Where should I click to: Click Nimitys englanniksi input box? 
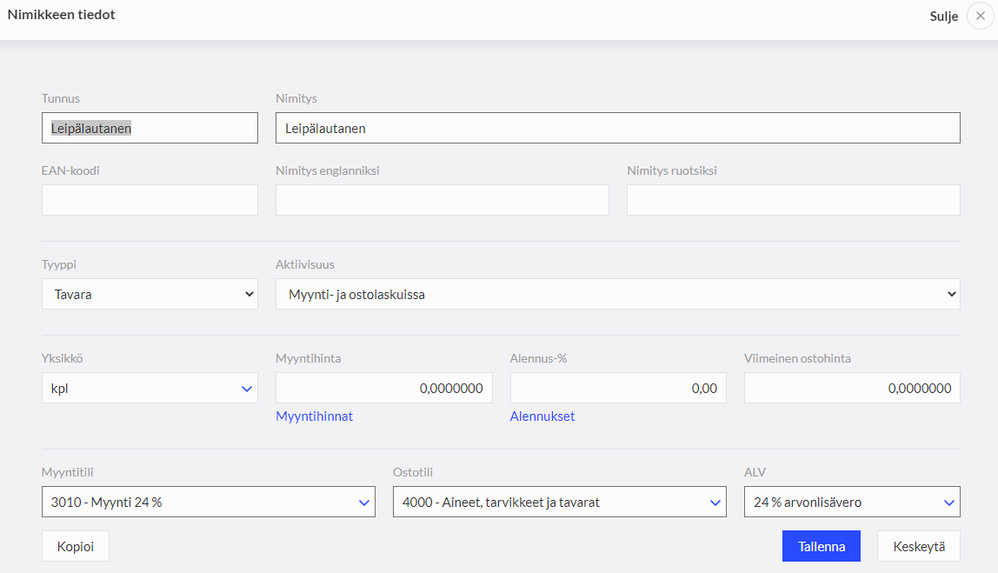(442, 200)
